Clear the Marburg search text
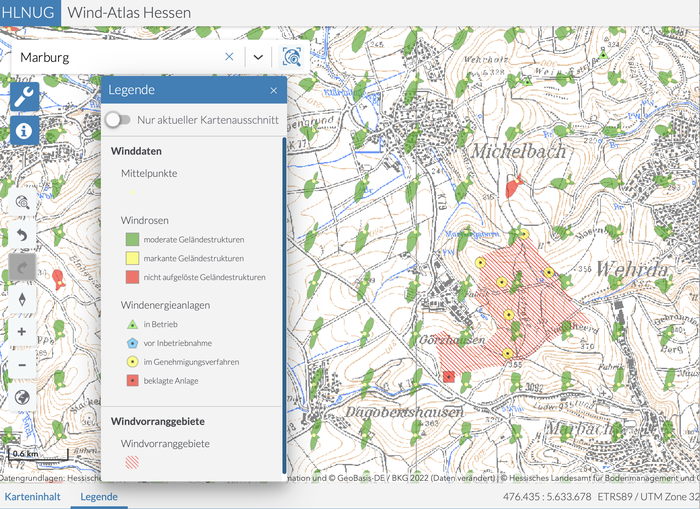Viewport: 700px width, 509px height. pyautogui.click(x=229, y=57)
